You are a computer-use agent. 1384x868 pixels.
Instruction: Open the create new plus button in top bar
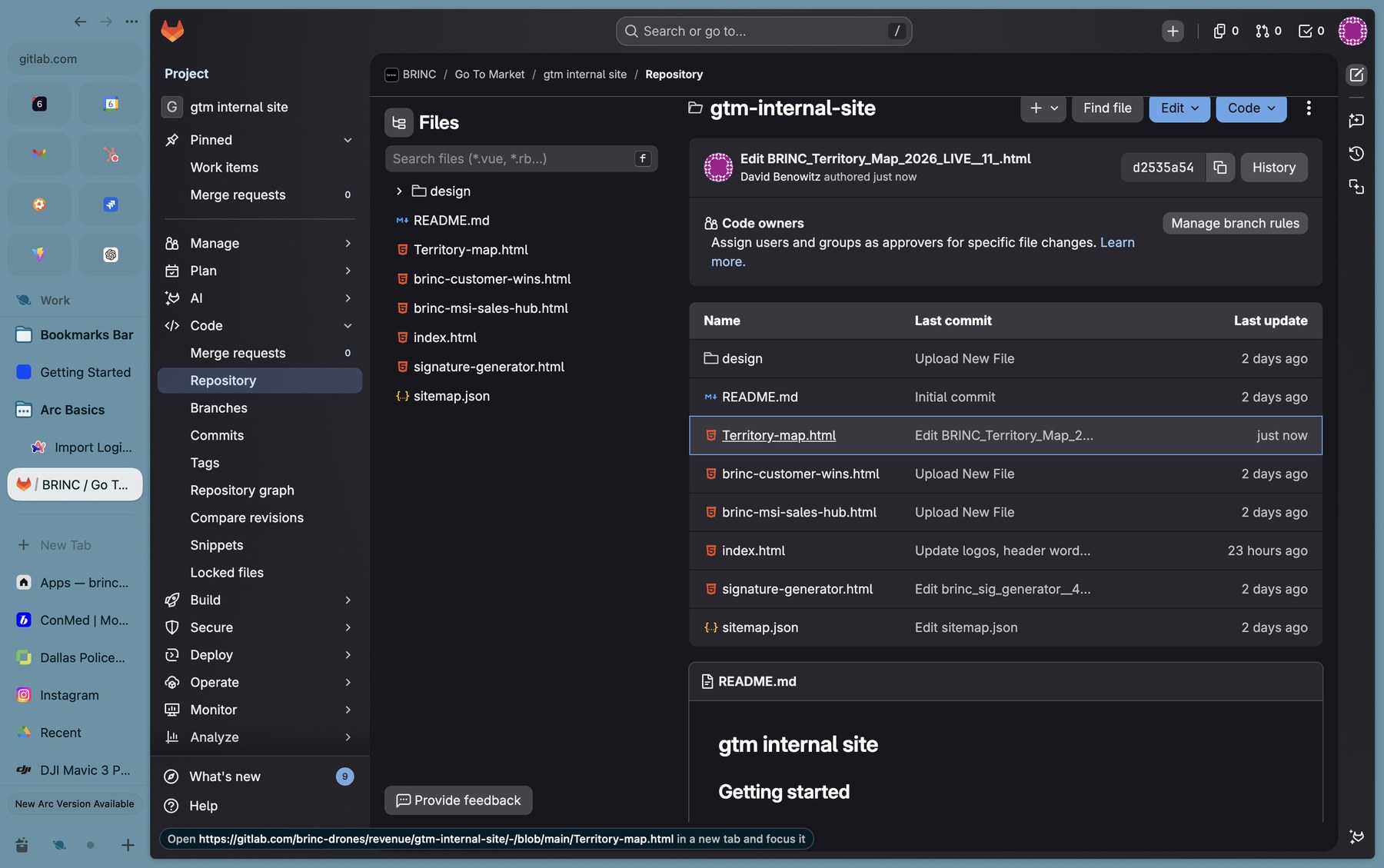tap(1173, 31)
